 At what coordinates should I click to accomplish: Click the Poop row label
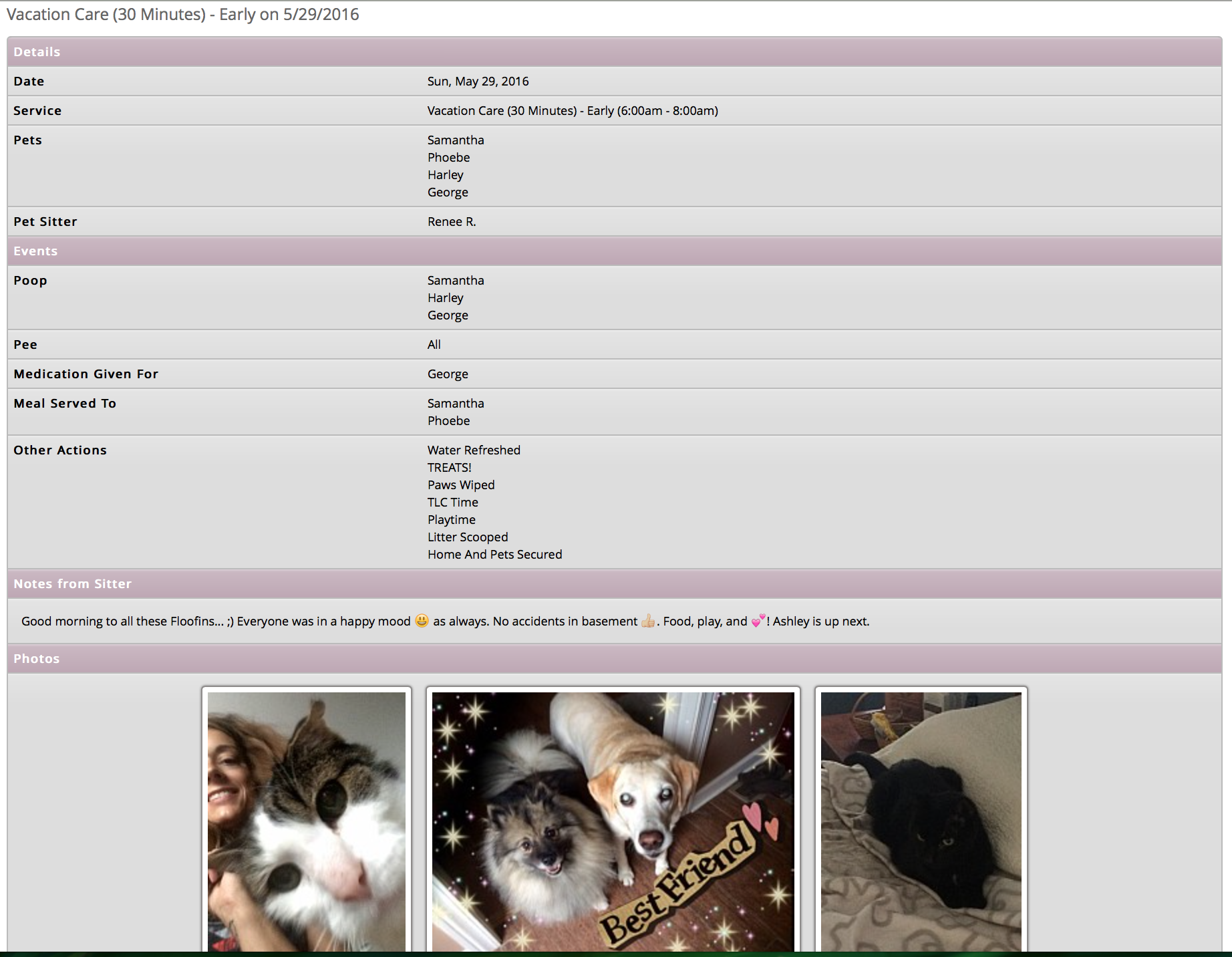coord(30,280)
